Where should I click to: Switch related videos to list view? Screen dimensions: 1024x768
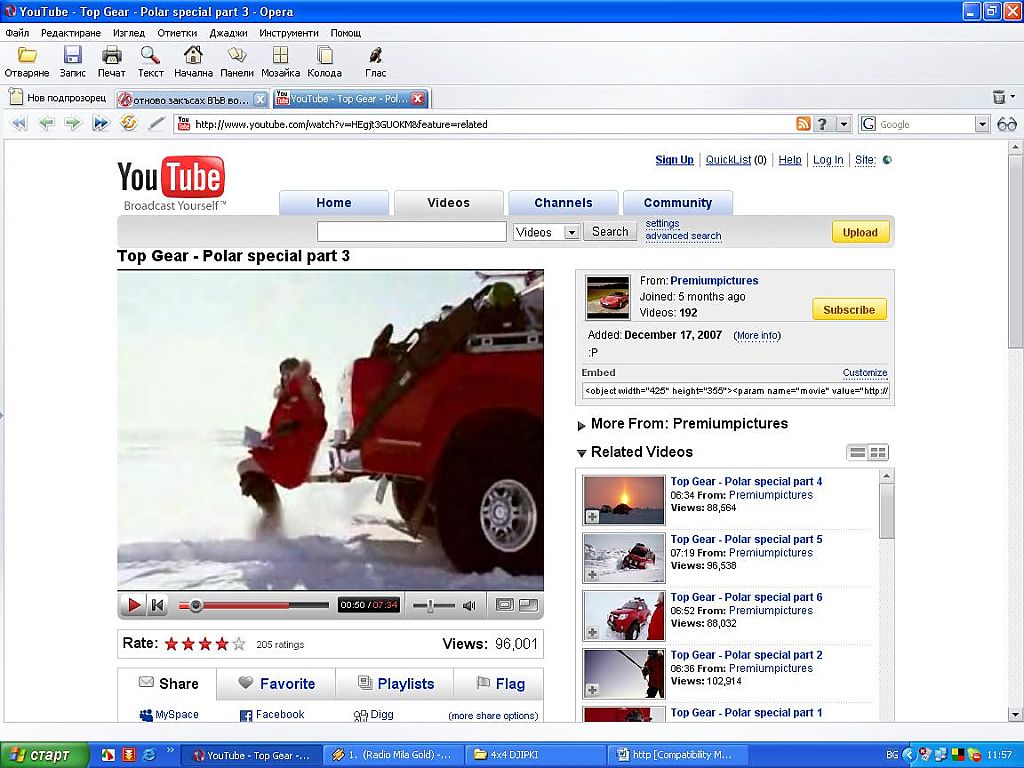click(x=857, y=453)
